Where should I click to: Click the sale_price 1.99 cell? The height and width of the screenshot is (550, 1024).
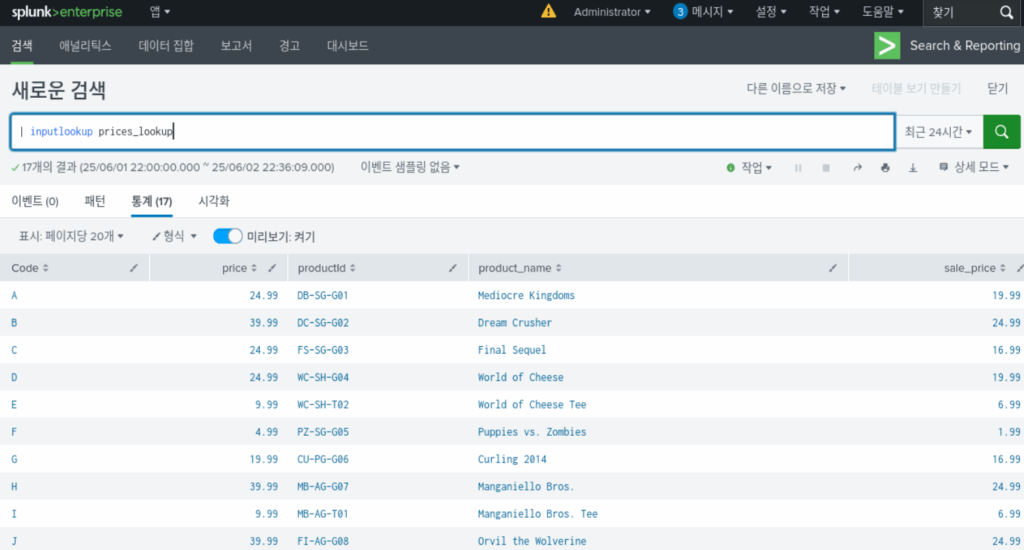click(x=1009, y=432)
